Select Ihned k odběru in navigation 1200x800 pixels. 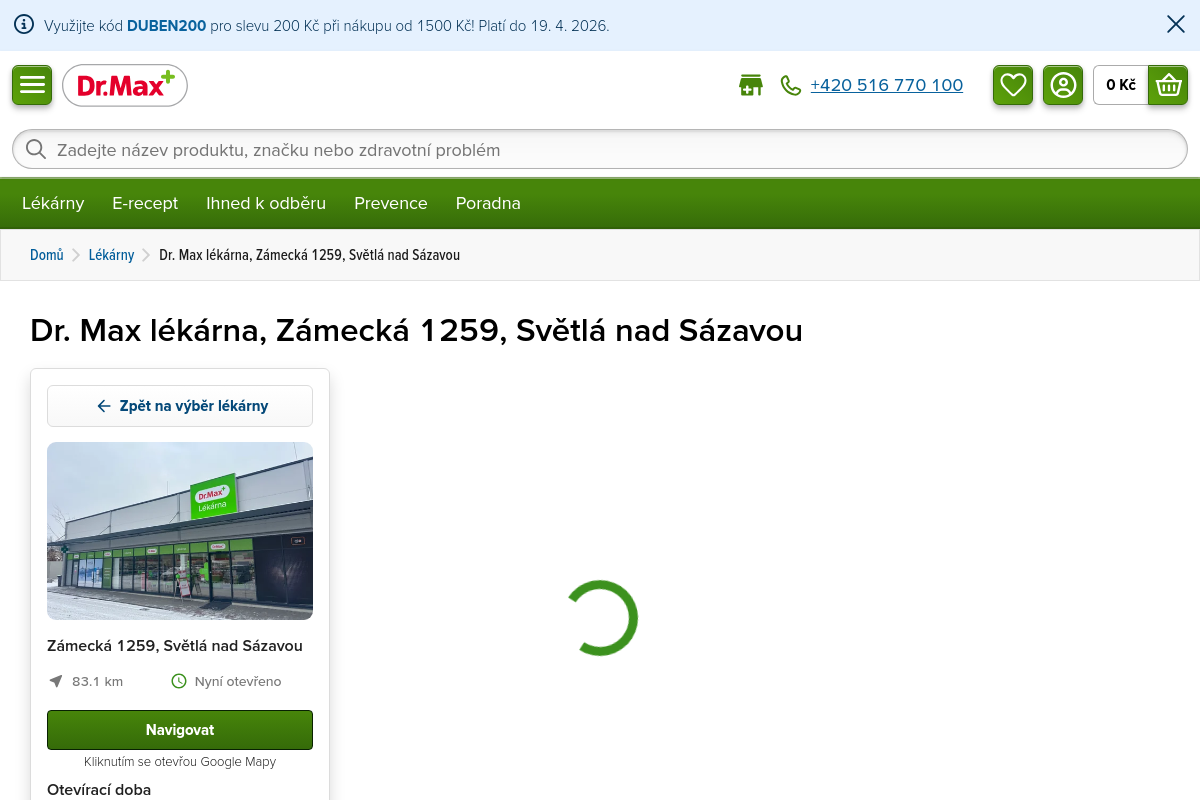click(x=266, y=203)
